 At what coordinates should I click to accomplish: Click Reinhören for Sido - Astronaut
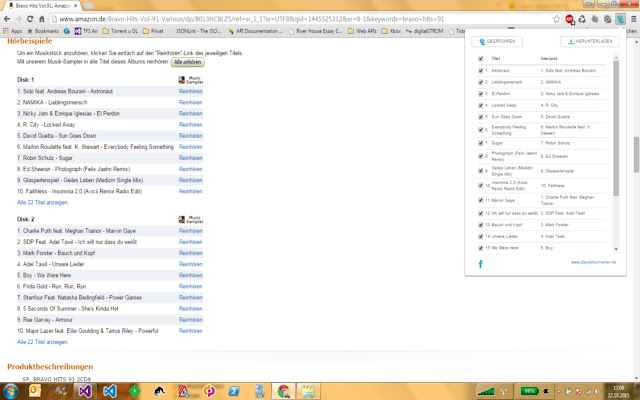tap(191, 91)
